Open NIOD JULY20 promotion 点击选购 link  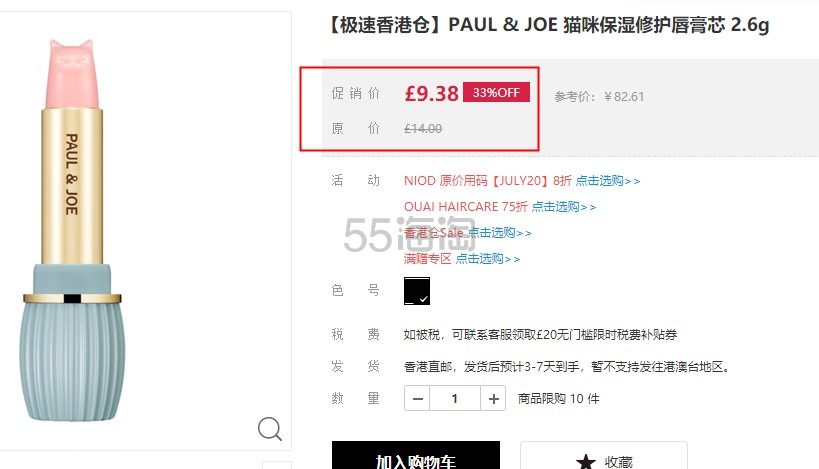pyautogui.click(x=608, y=181)
